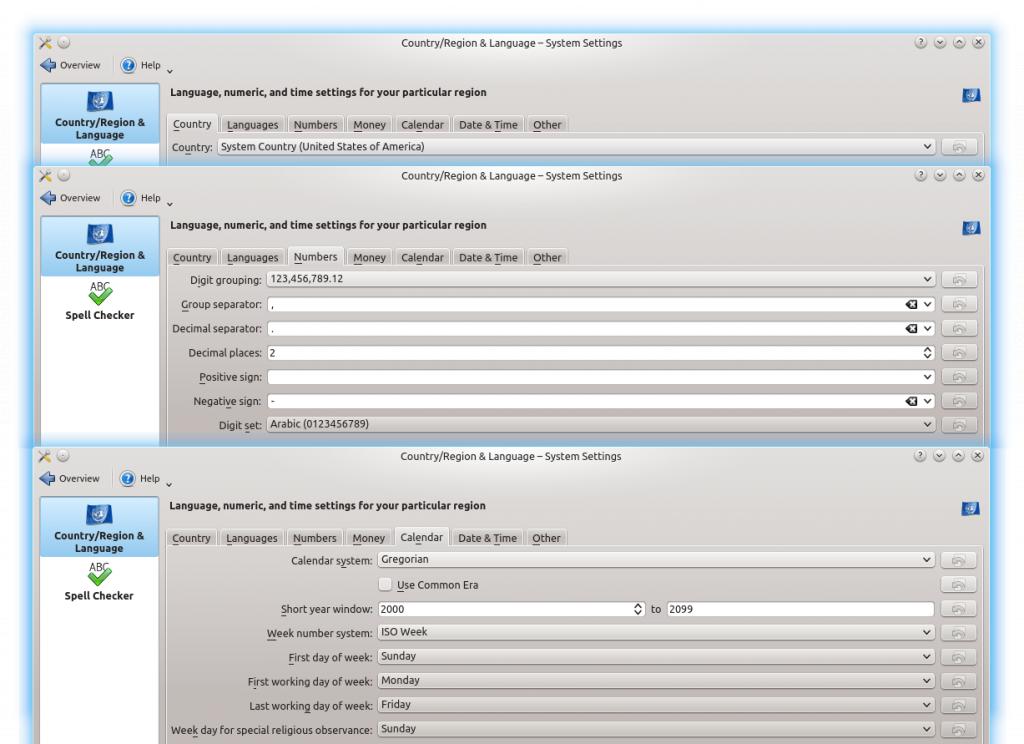This screenshot has width=1024, height=744.
Task: Click the reset icon beside Calendar system
Action: click(x=958, y=560)
